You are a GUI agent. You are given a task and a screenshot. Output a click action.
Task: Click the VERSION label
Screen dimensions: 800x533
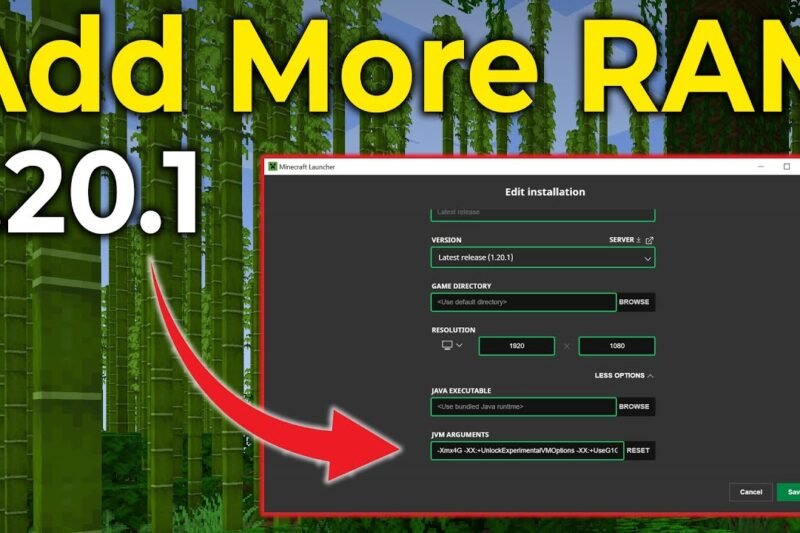[446, 240]
